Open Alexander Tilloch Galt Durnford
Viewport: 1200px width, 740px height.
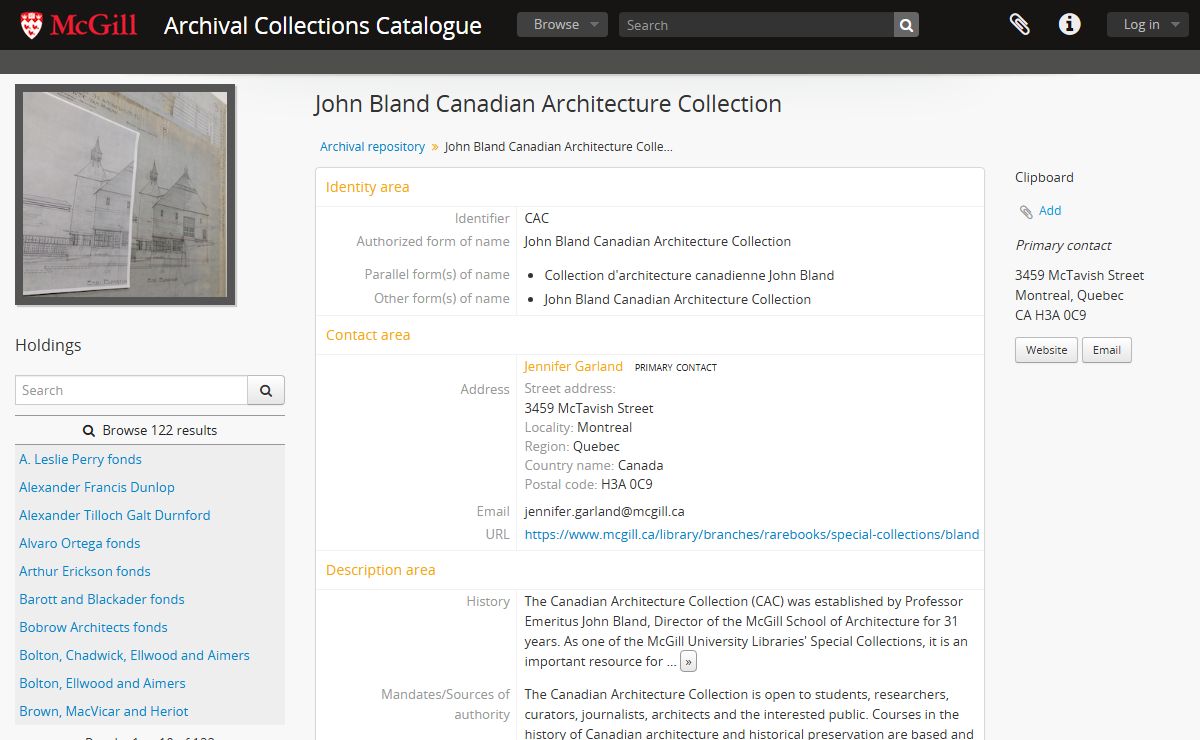click(115, 515)
